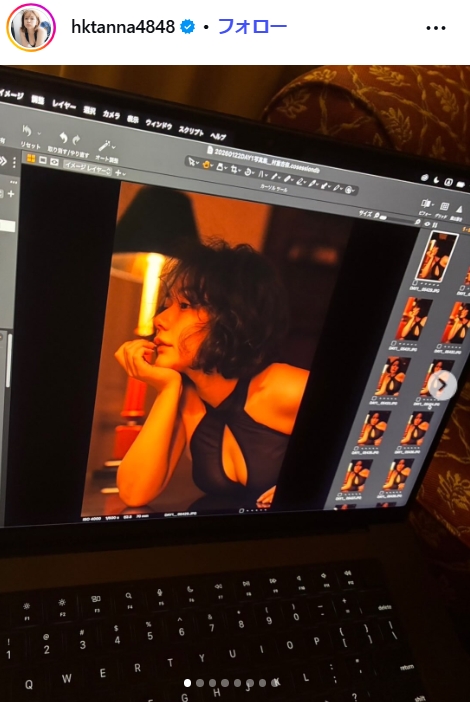
Task: Expand the オート調整 wand dropdown arrow
Action: 114,147
